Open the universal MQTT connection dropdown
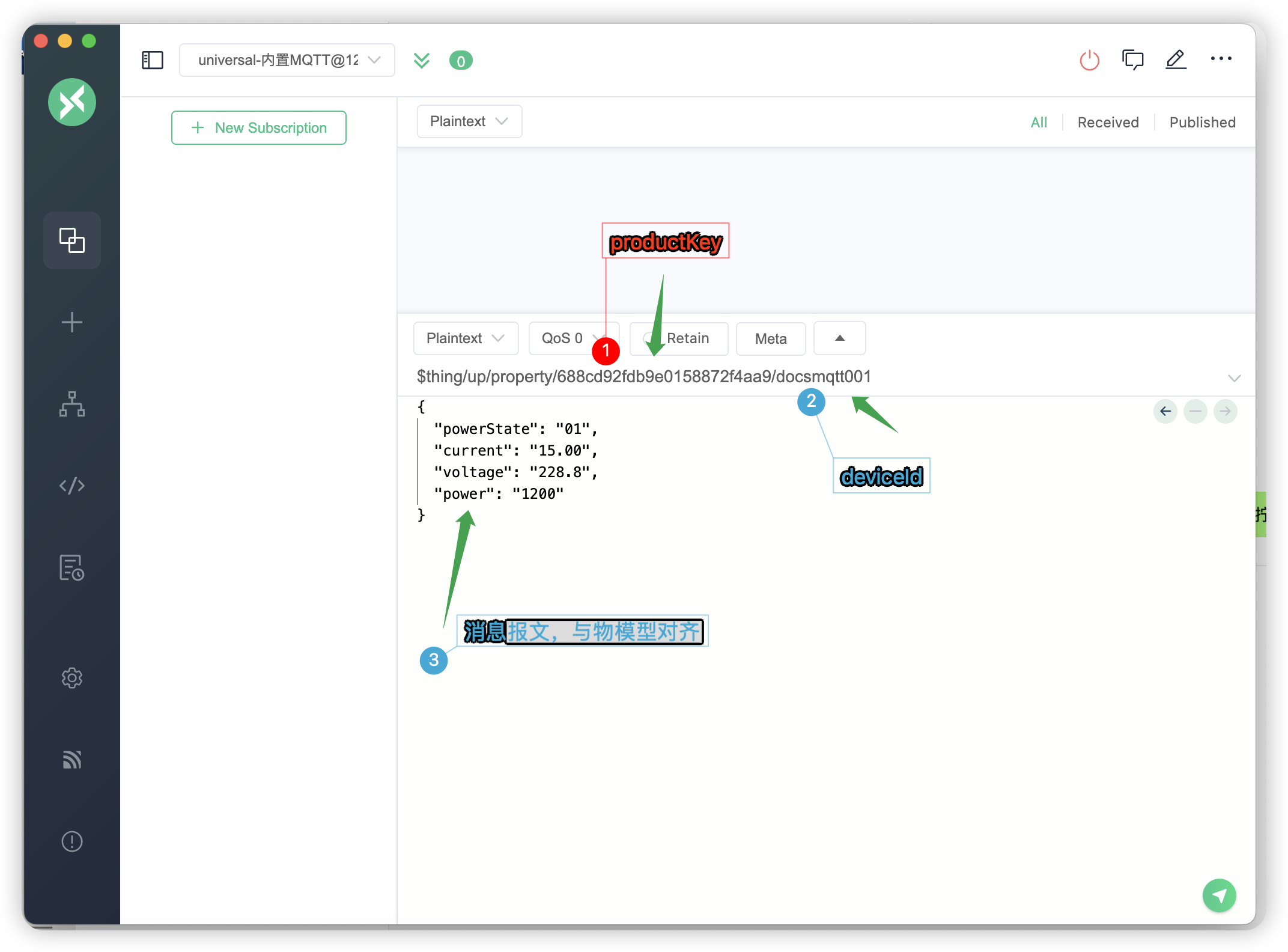The width and height of the screenshot is (1288, 952). (287, 60)
